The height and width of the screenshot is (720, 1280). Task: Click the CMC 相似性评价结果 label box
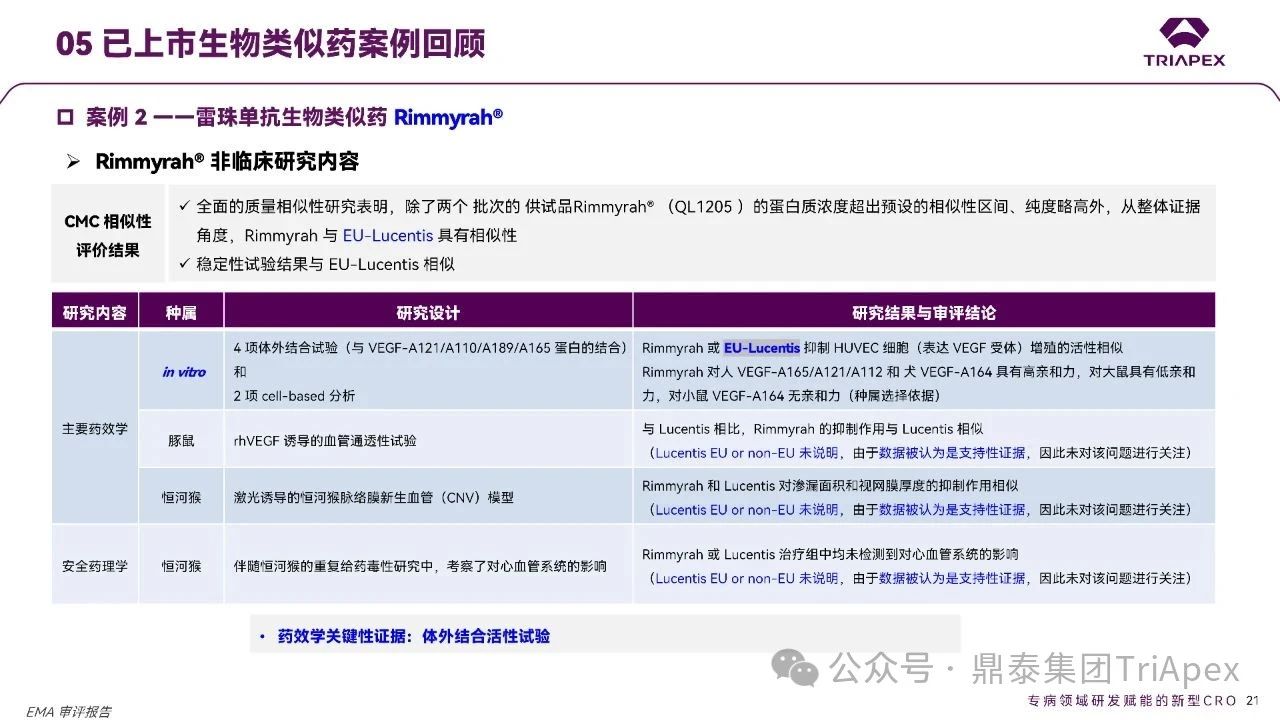tap(108, 236)
